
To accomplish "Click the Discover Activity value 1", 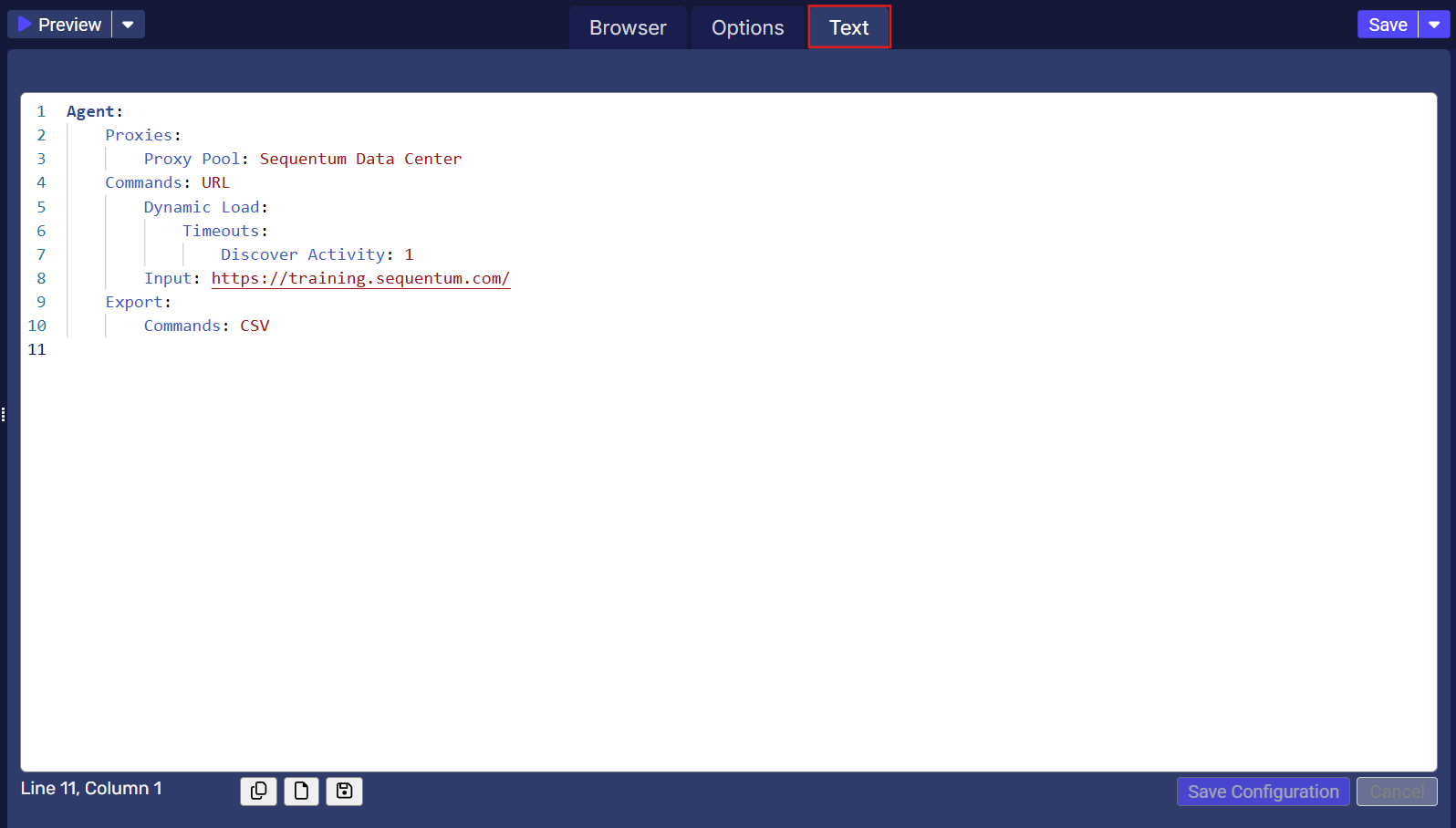I will (410, 254).
